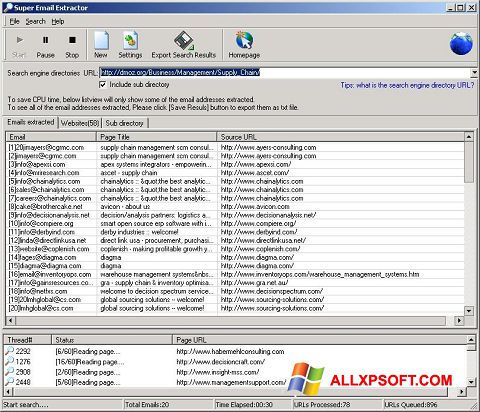Image resolution: width=480 pixels, height=412 pixels.
Task: Select row [9]info@decisionanalysis.net
Action: tap(235, 215)
